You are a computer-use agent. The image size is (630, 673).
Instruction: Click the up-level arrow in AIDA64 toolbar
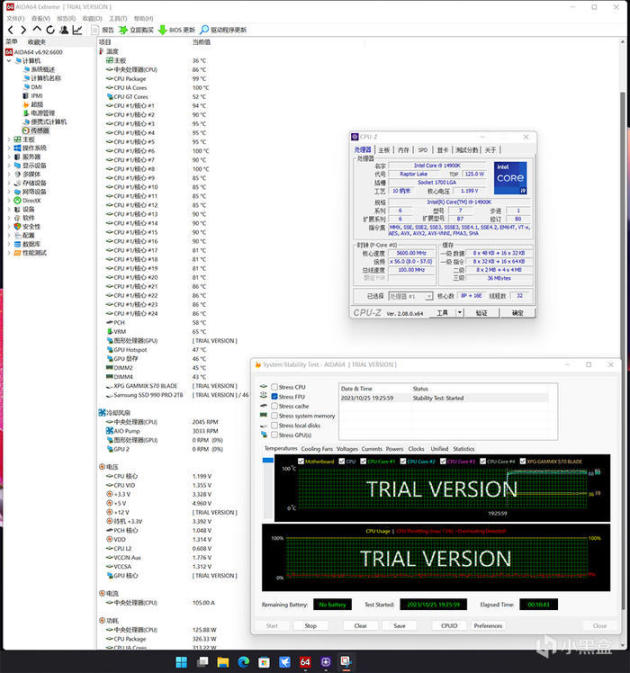37,29
